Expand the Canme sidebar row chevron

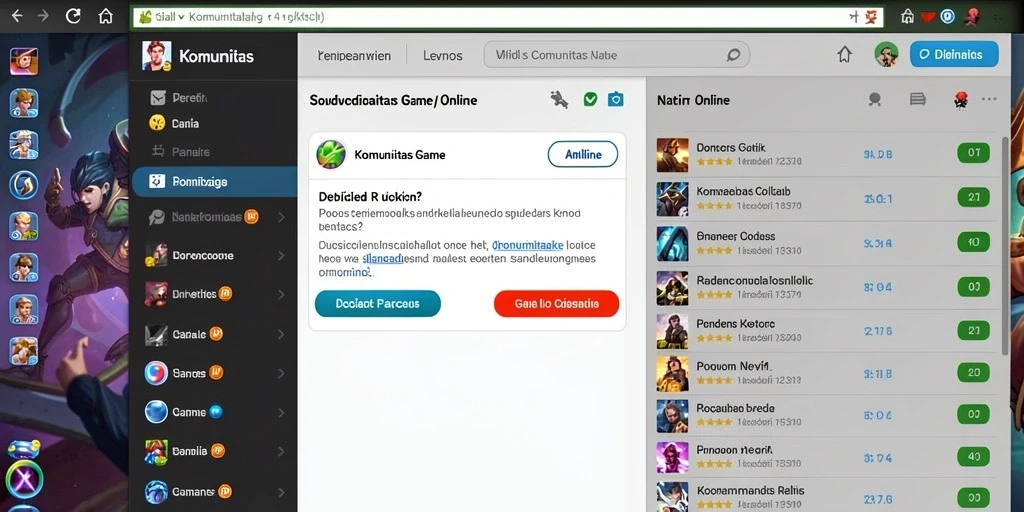click(281, 413)
